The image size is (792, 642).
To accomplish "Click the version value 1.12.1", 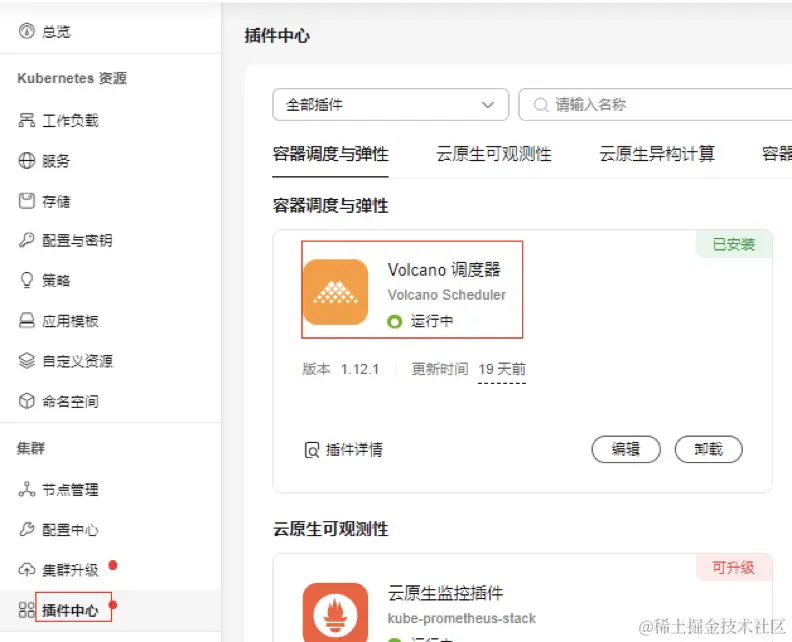I will click(x=360, y=369).
